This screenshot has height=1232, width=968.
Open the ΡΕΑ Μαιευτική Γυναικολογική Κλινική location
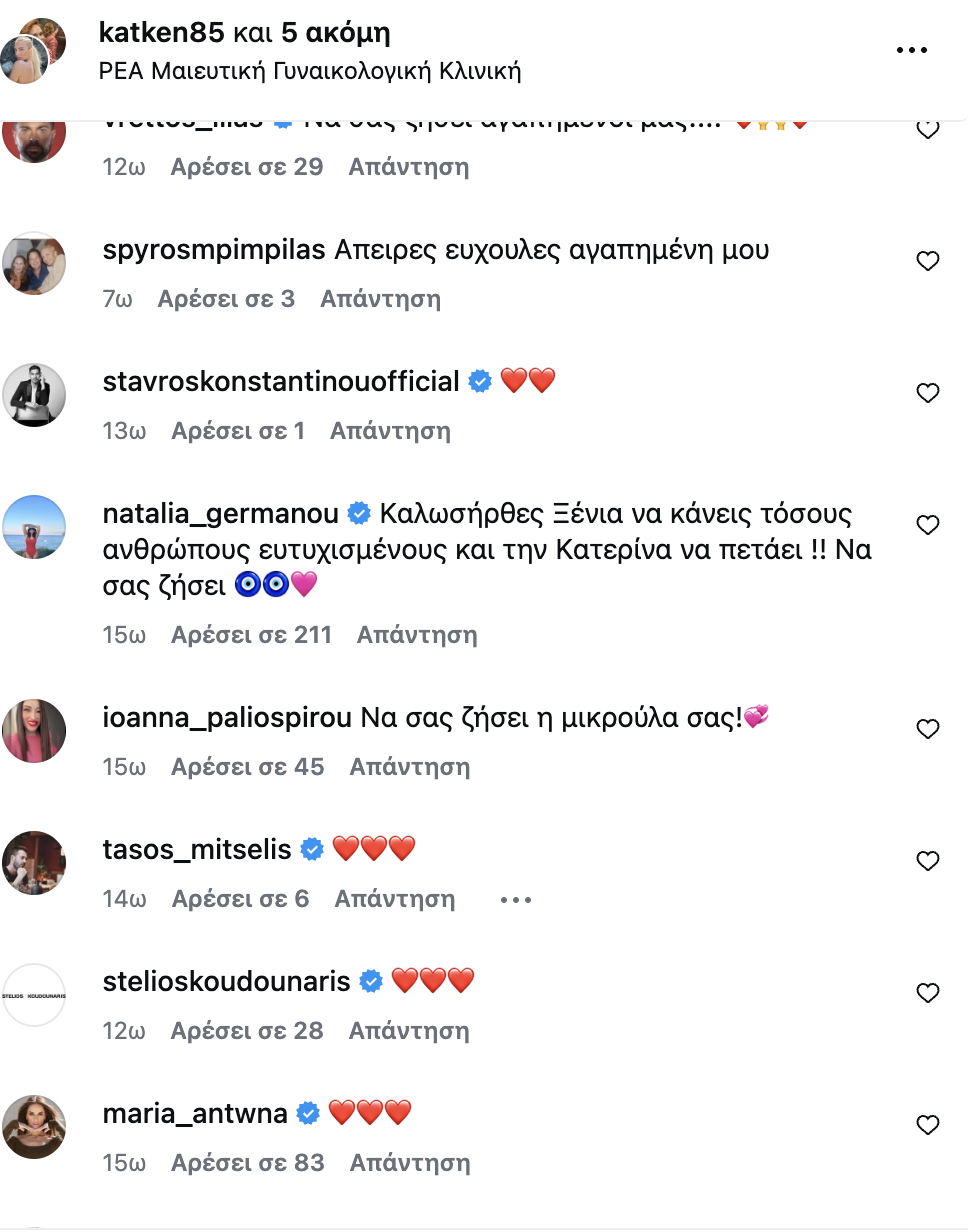(310, 71)
